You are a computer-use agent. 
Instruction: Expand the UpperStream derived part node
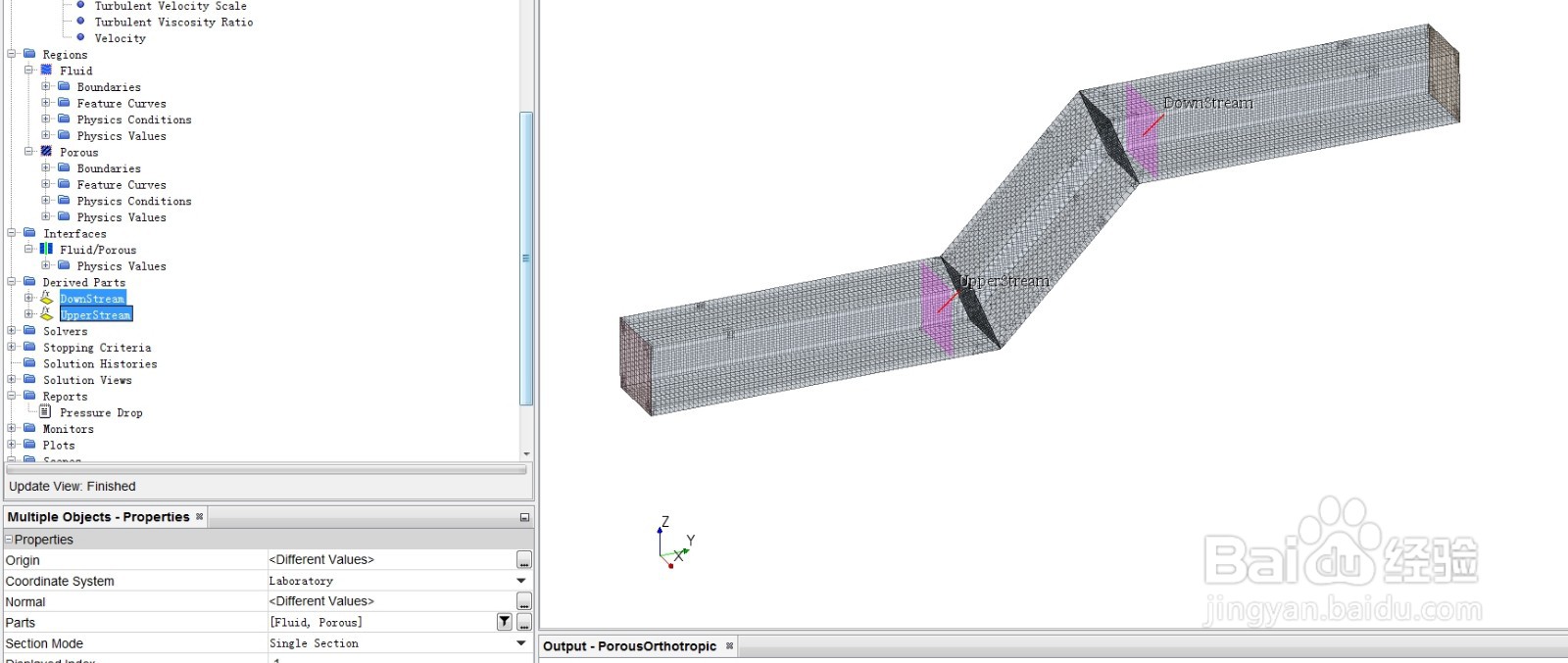click(29, 314)
